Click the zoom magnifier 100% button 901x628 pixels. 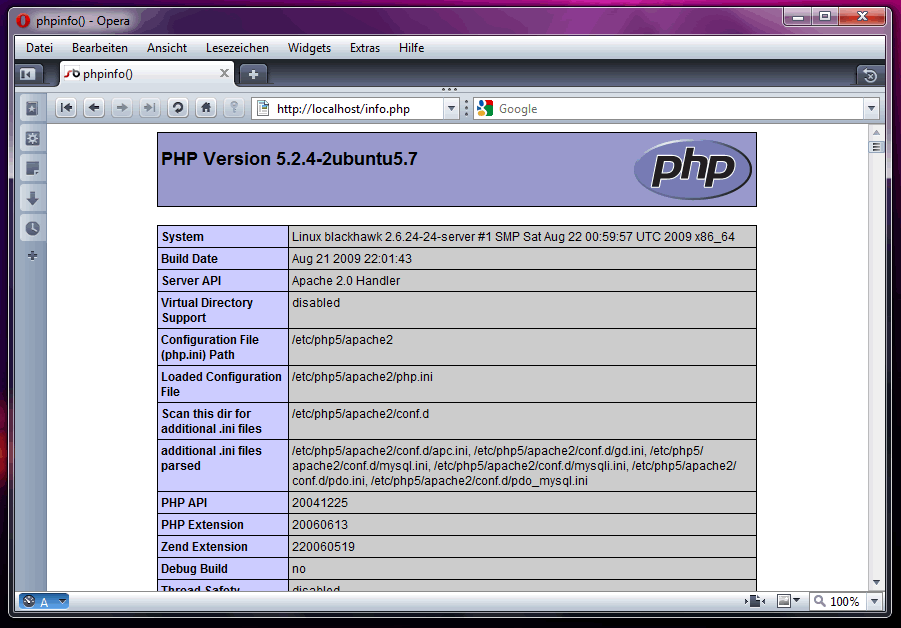coord(837,602)
